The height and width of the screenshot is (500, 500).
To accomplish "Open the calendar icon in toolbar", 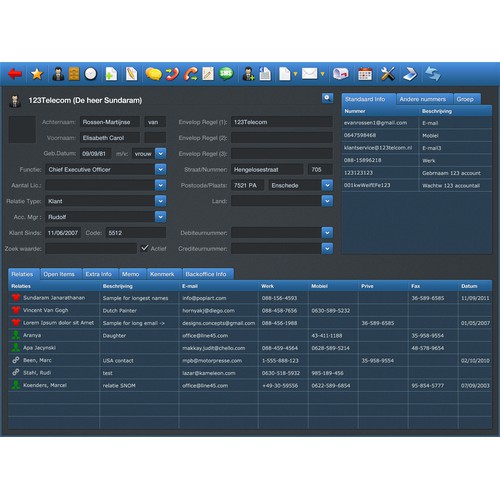I will (x=365, y=74).
